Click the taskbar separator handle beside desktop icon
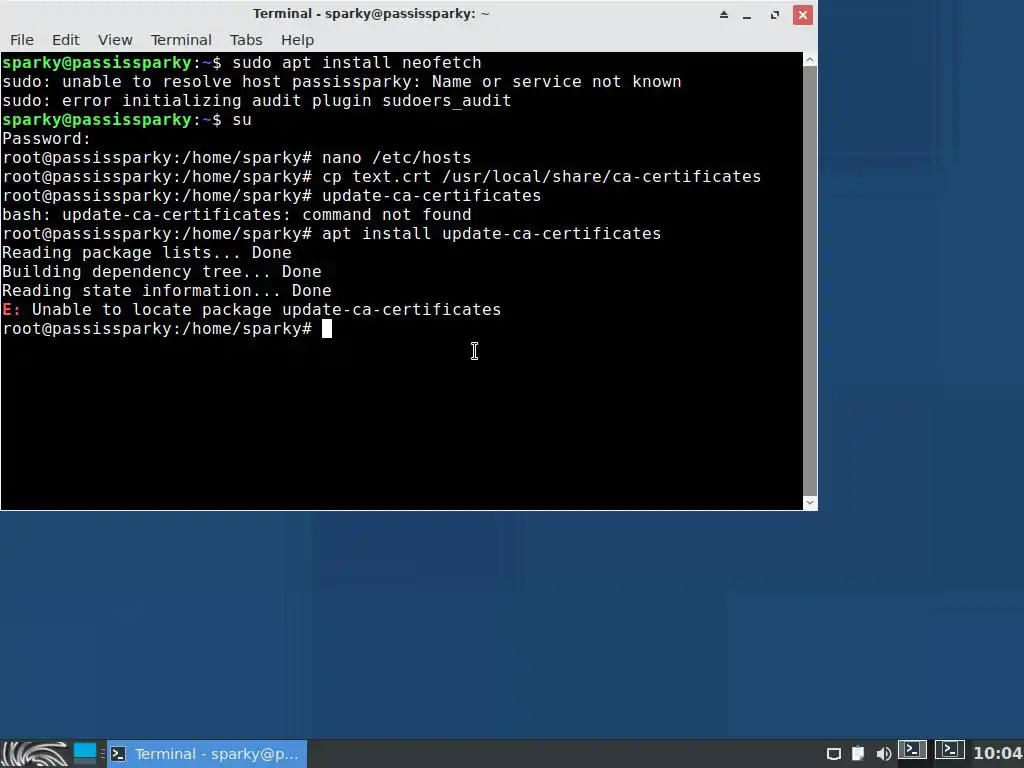This screenshot has width=1024, height=768. pyautogui.click(x=103, y=754)
